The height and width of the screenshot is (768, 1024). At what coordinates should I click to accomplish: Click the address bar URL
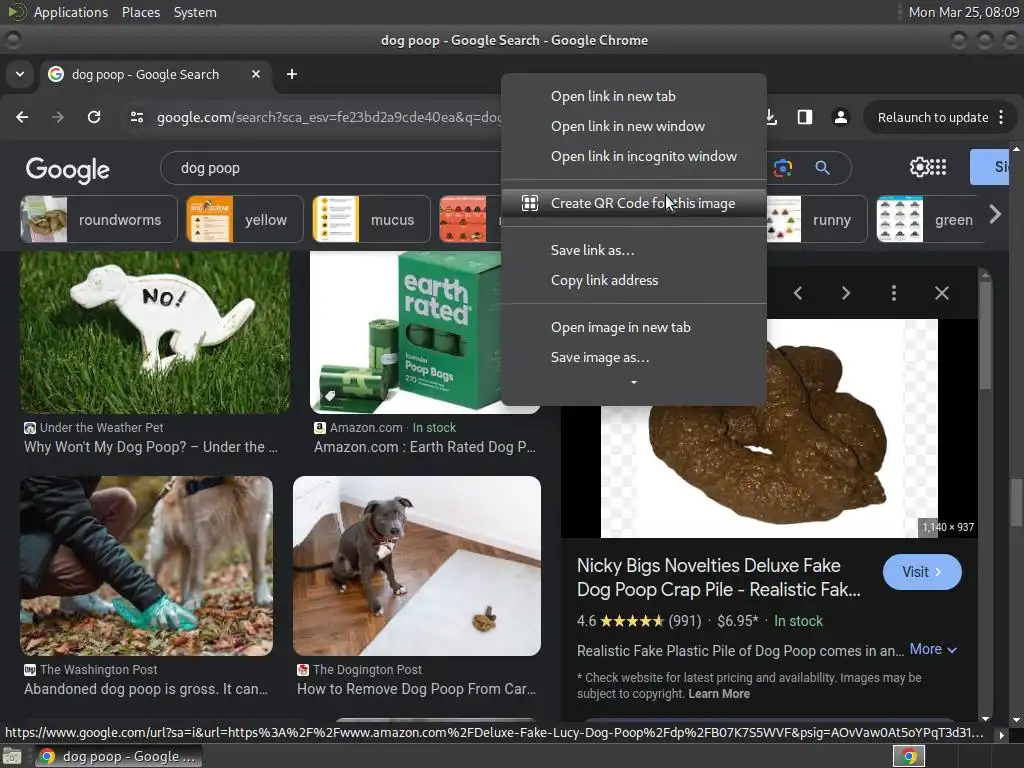click(x=328, y=118)
